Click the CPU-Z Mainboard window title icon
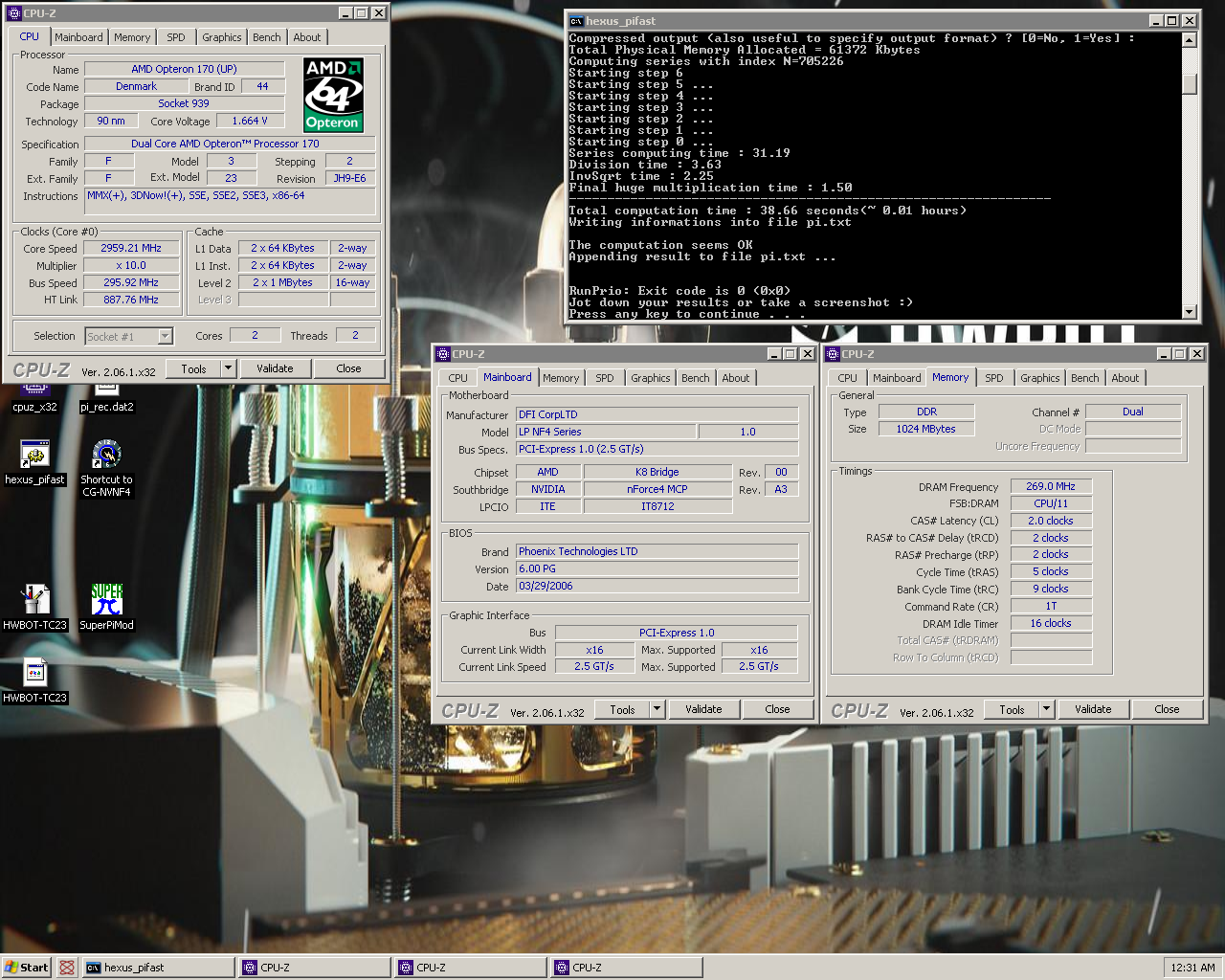Image resolution: width=1225 pixels, height=980 pixels. click(x=443, y=354)
